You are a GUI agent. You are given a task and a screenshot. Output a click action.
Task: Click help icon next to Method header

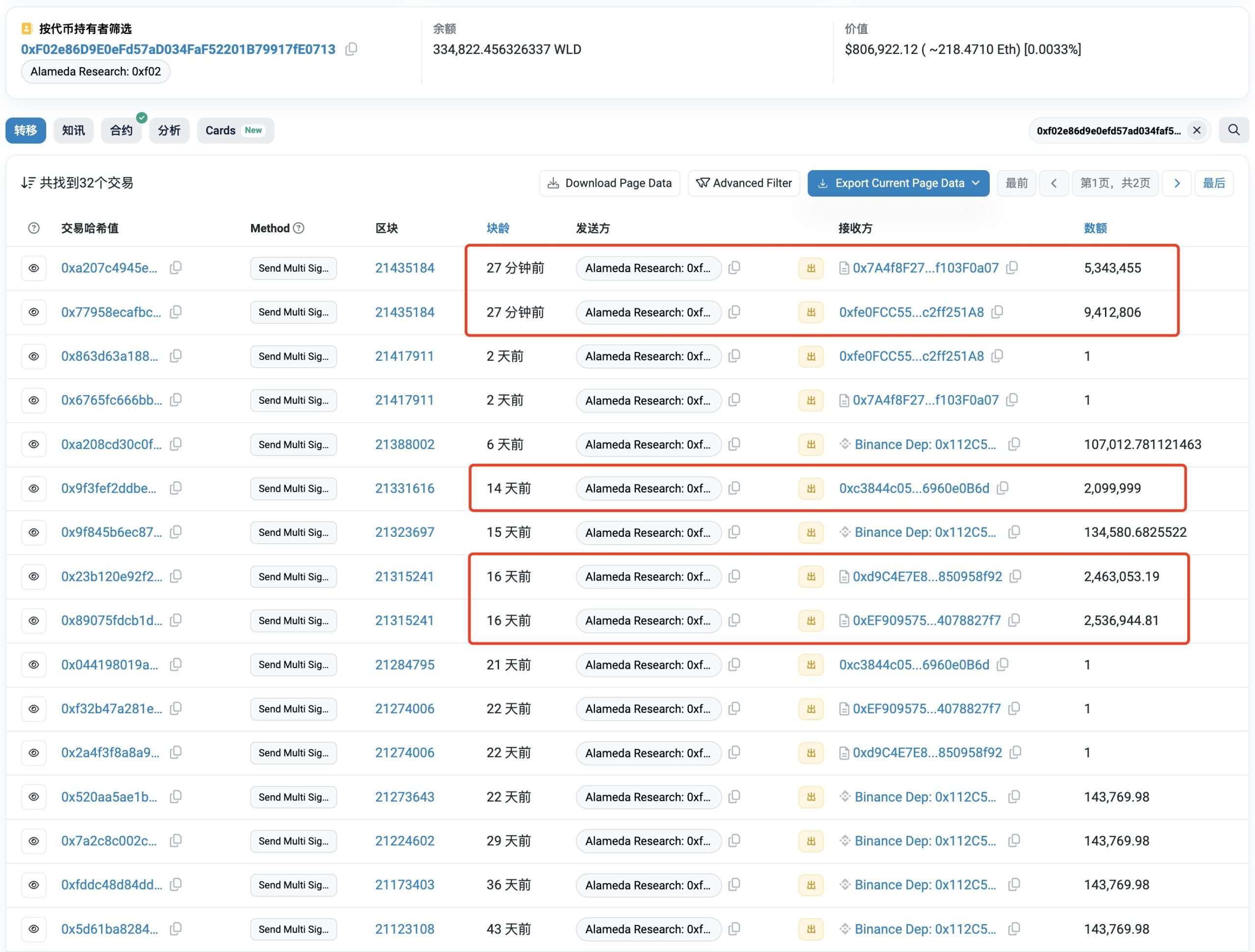point(299,228)
